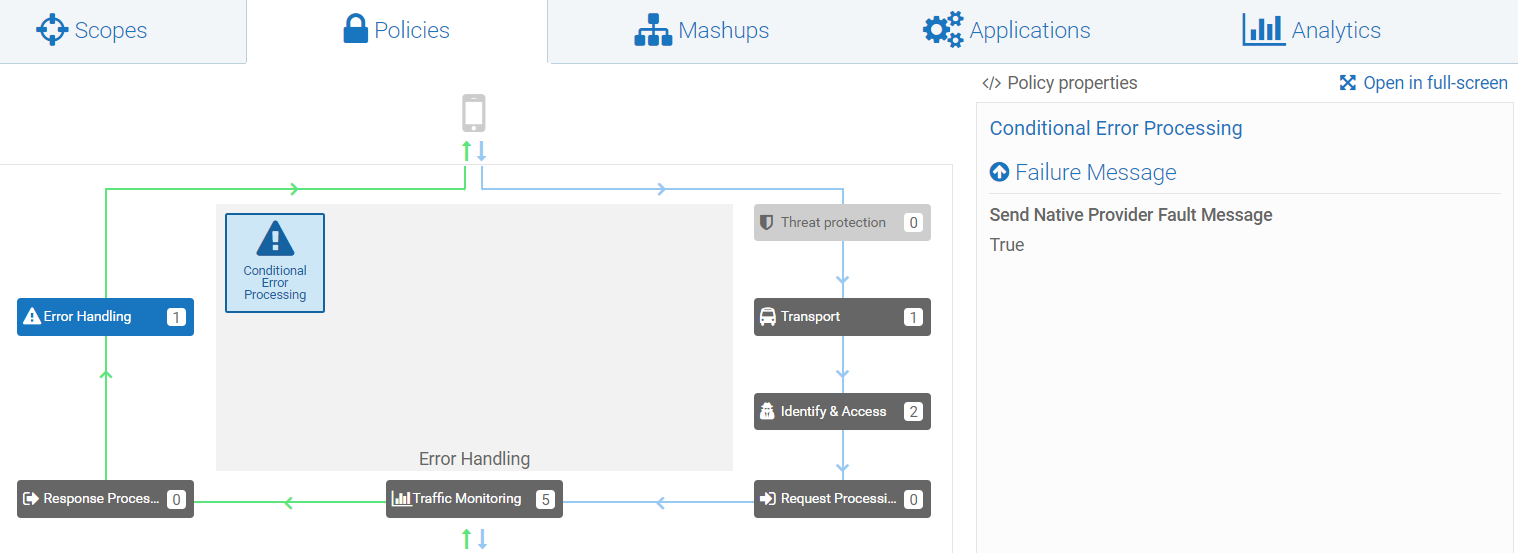Select the Request Processing stage
This screenshot has height=553, width=1518.
click(842, 499)
